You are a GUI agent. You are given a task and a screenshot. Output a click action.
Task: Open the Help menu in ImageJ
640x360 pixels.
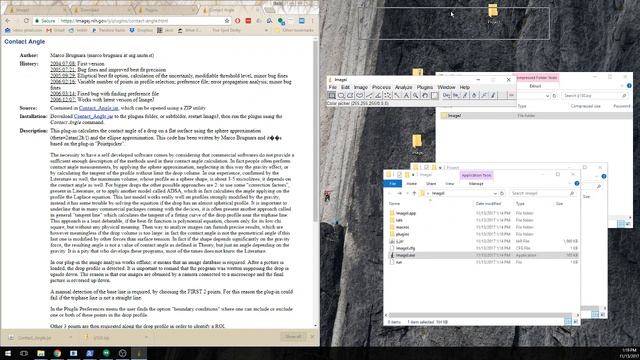[x=464, y=87]
